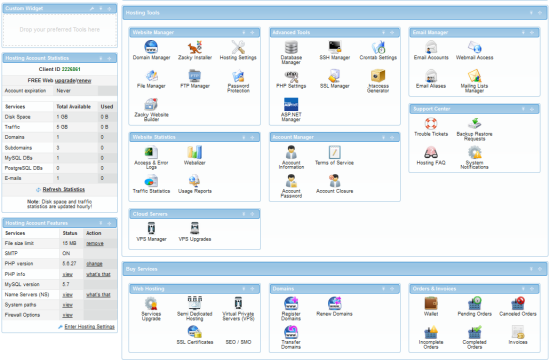Open Access & Error Logs

[151, 157]
